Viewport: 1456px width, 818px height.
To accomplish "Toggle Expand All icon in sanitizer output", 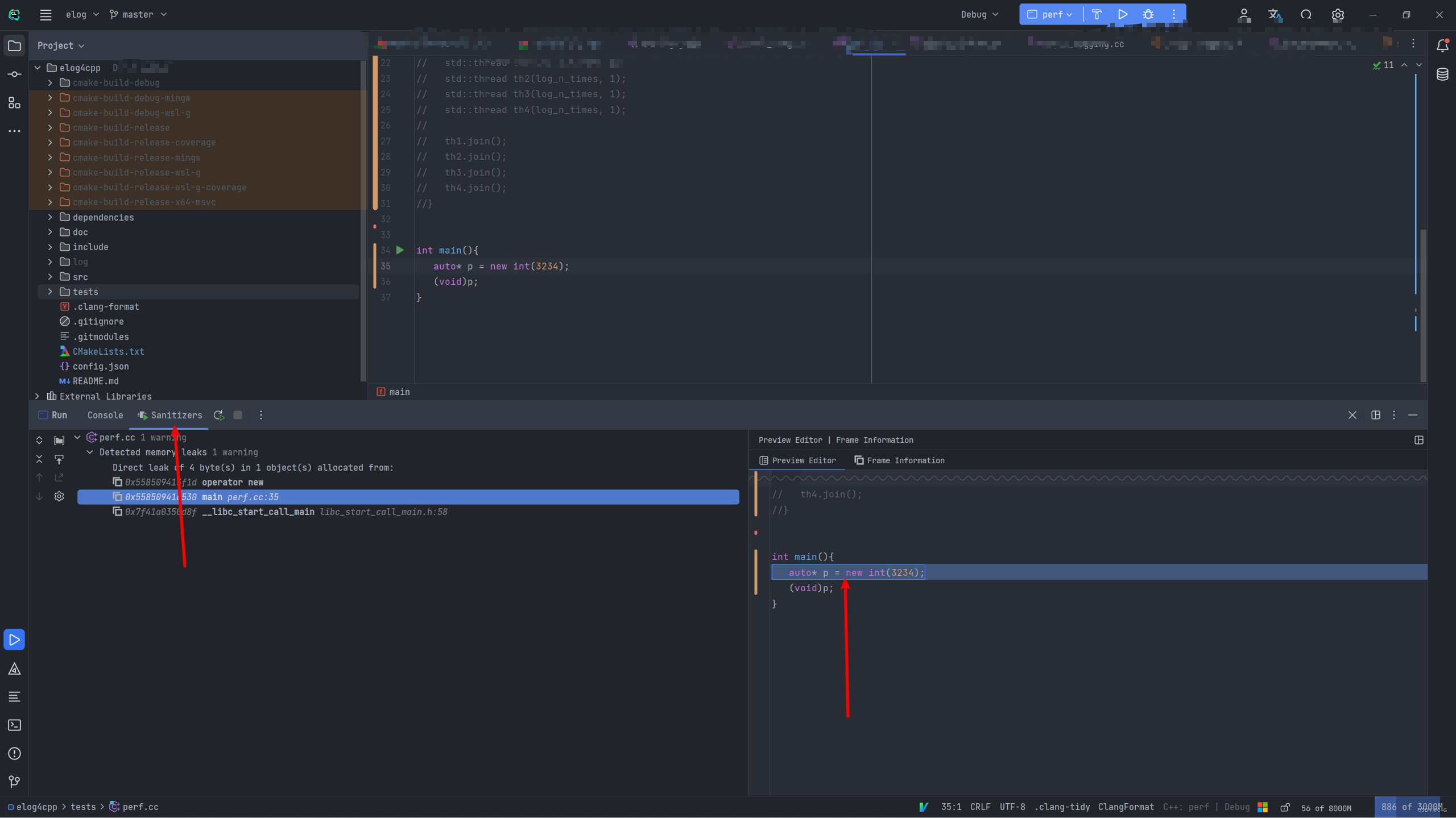I will 39,440.
